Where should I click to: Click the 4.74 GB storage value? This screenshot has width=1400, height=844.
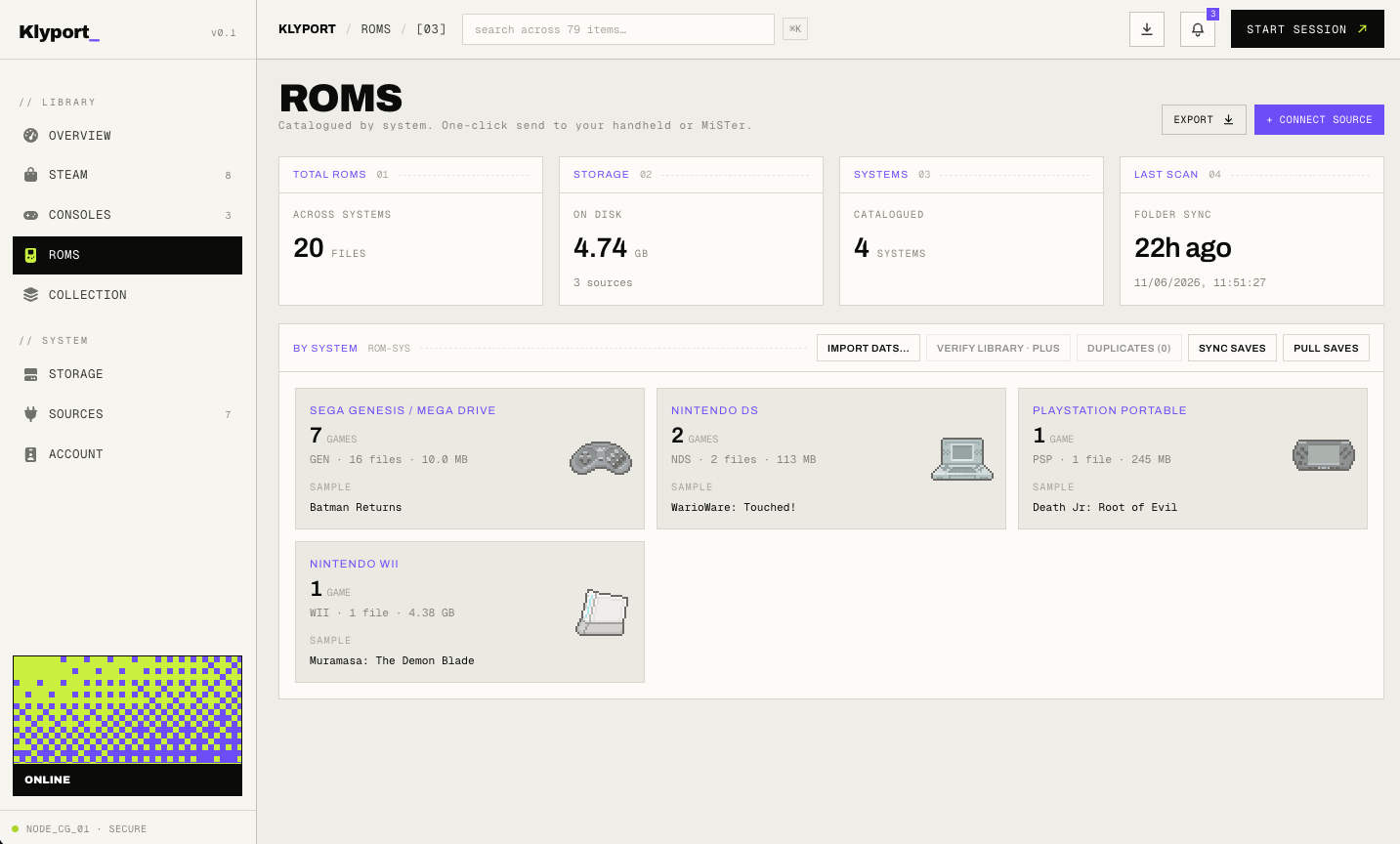click(x=611, y=248)
